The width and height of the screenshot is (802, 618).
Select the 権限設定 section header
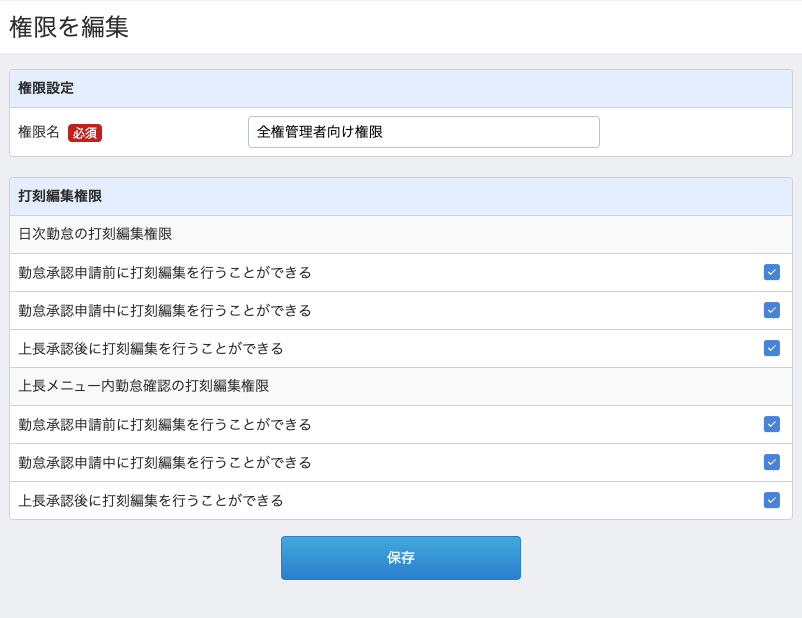(x=46, y=88)
